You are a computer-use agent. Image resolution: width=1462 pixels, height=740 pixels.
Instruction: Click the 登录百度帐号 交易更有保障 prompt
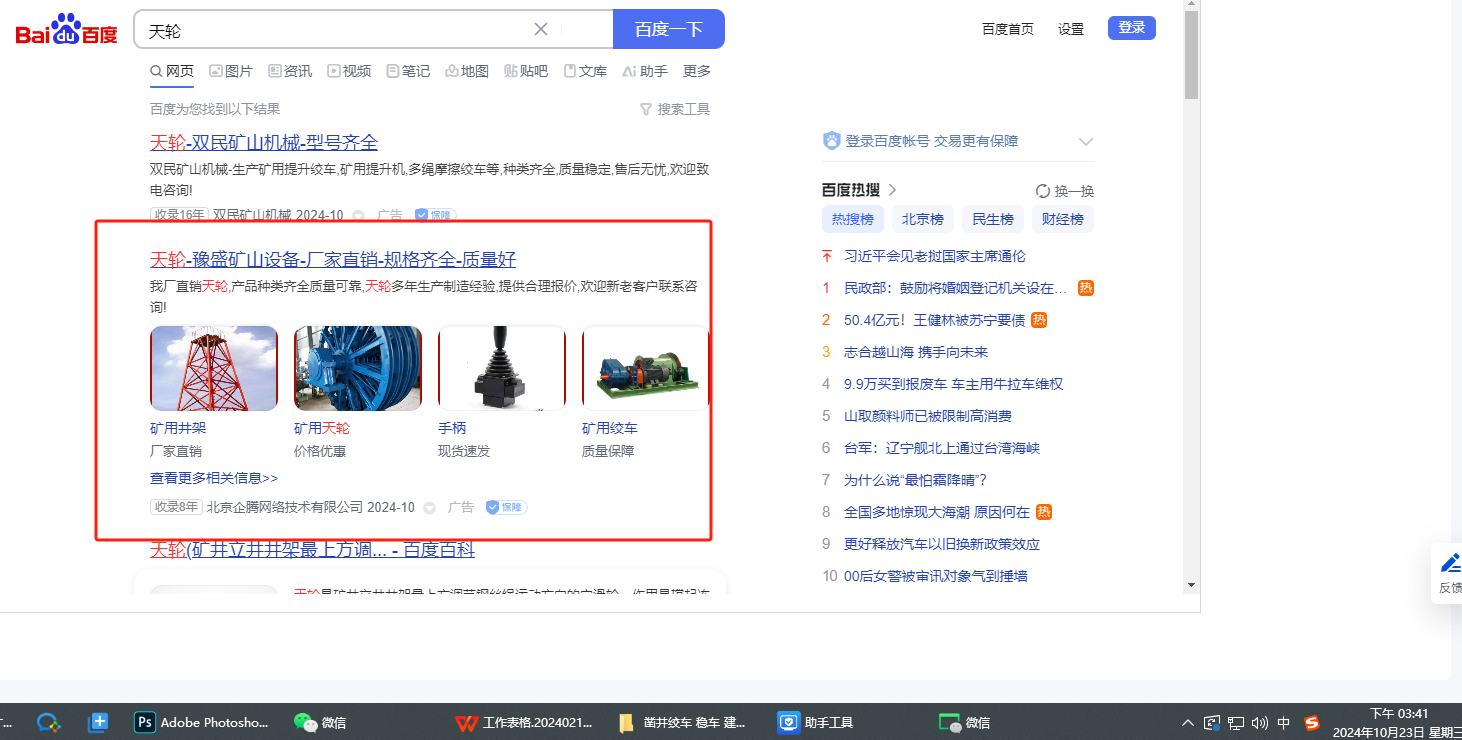(x=932, y=141)
